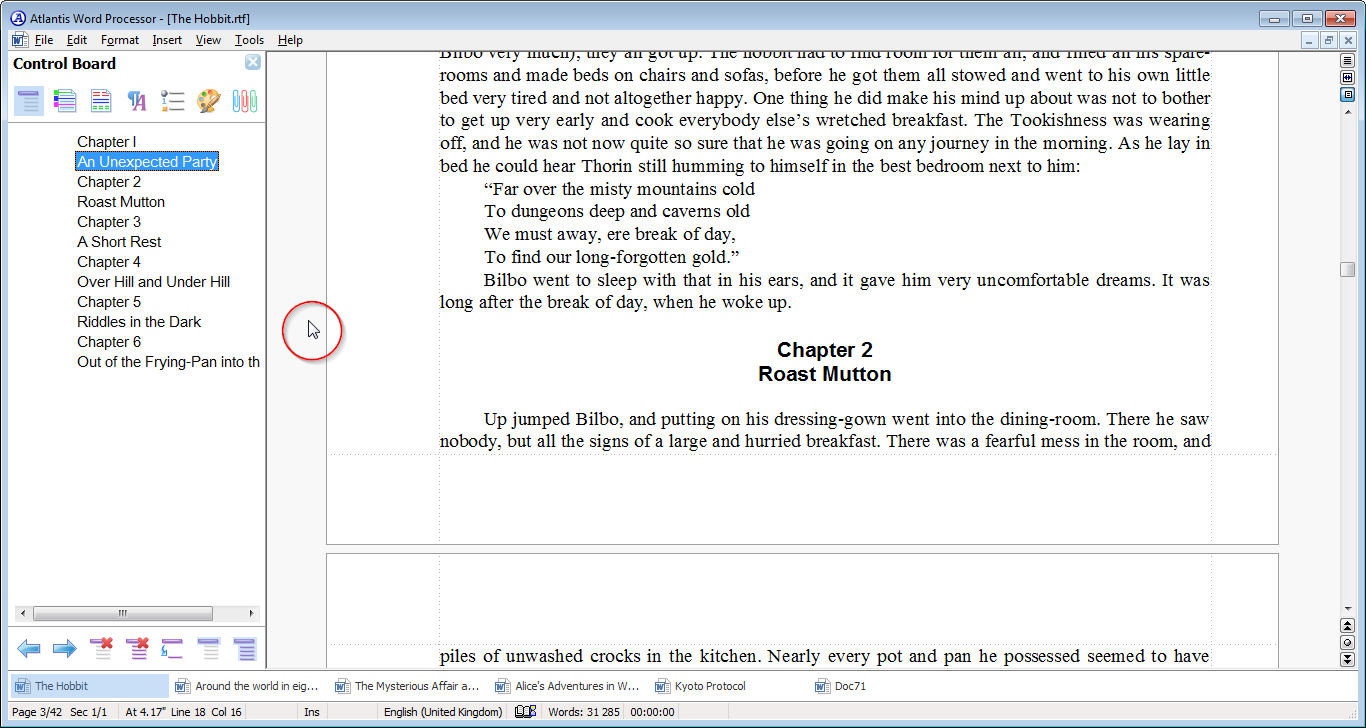Jump to Chapter 6 heading
Viewport: 1366px width, 728px height.
[109, 342]
